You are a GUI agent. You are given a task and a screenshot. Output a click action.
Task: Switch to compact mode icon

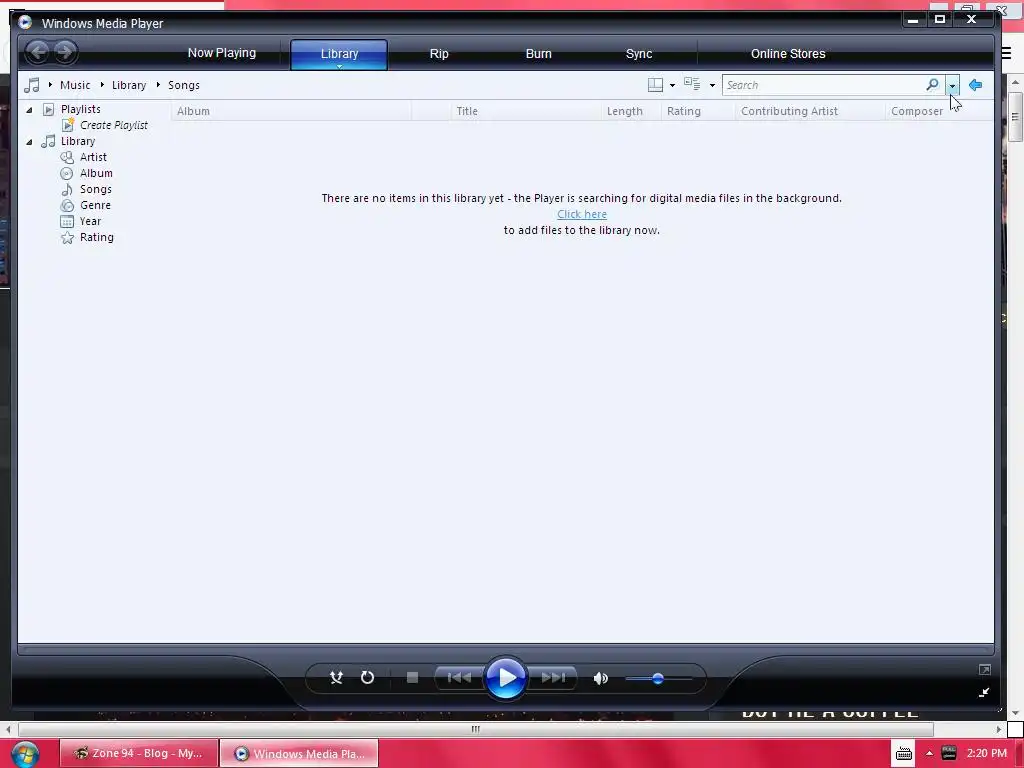(984, 692)
